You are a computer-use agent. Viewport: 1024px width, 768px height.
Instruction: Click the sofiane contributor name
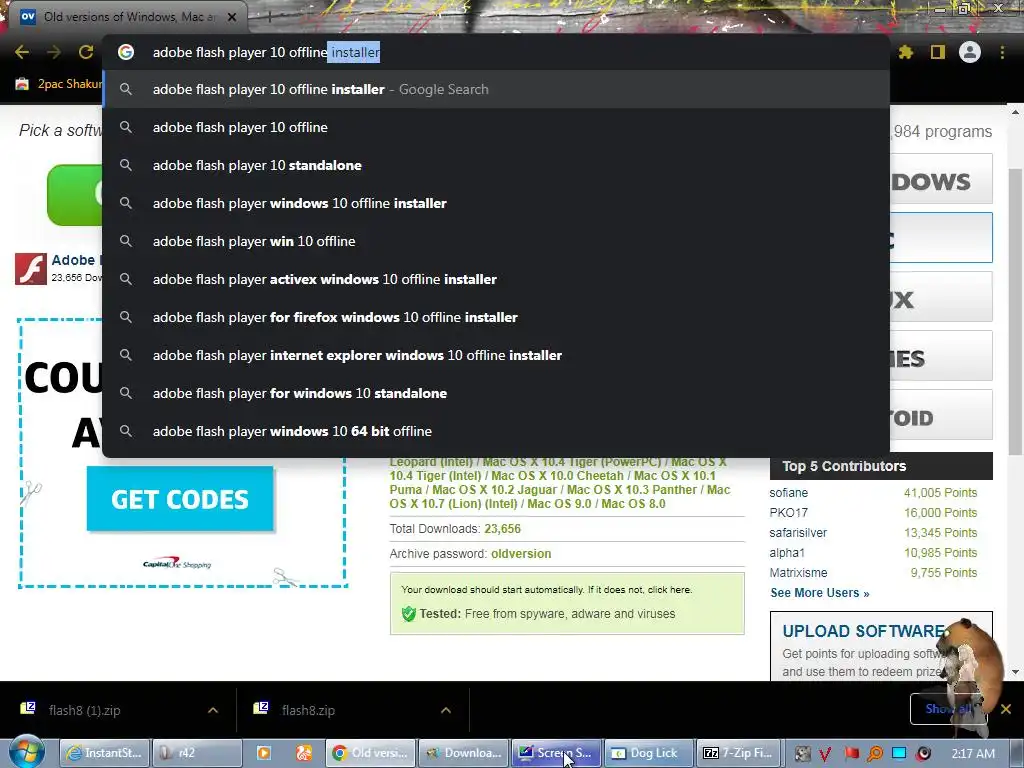(788, 492)
